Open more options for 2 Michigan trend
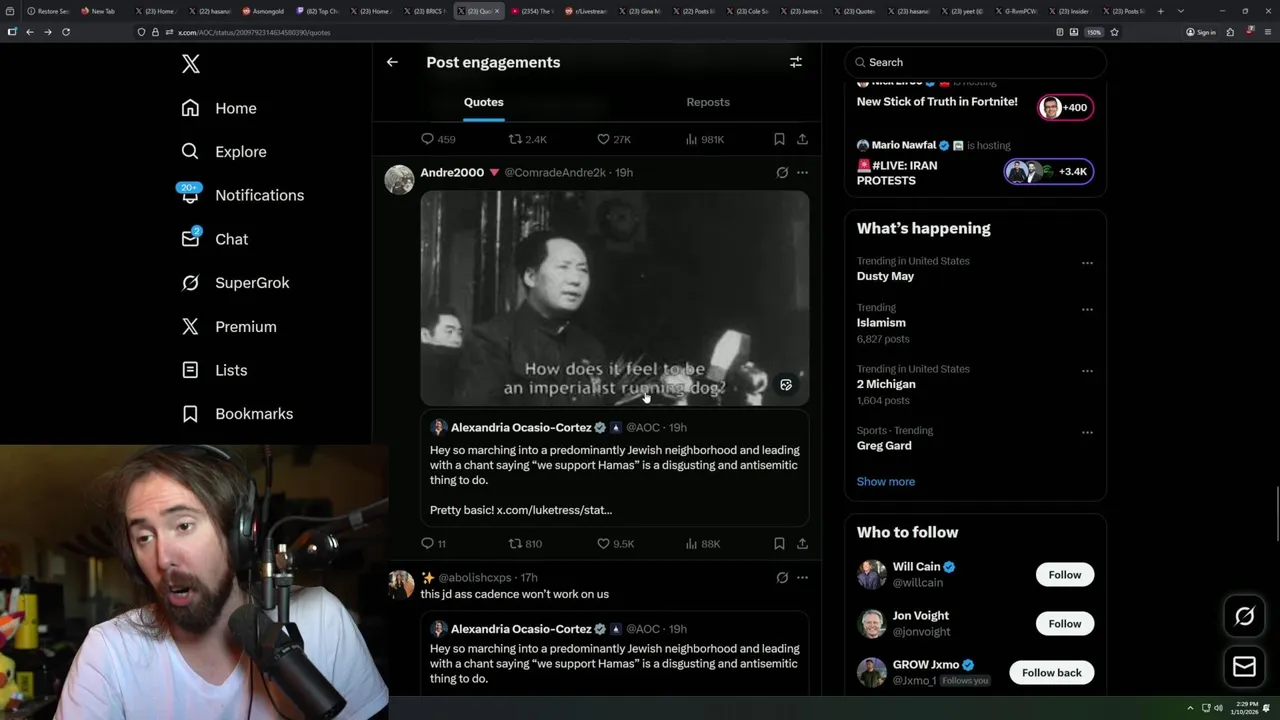Image resolution: width=1280 pixels, height=720 pixels. [x=1087, y=371]
